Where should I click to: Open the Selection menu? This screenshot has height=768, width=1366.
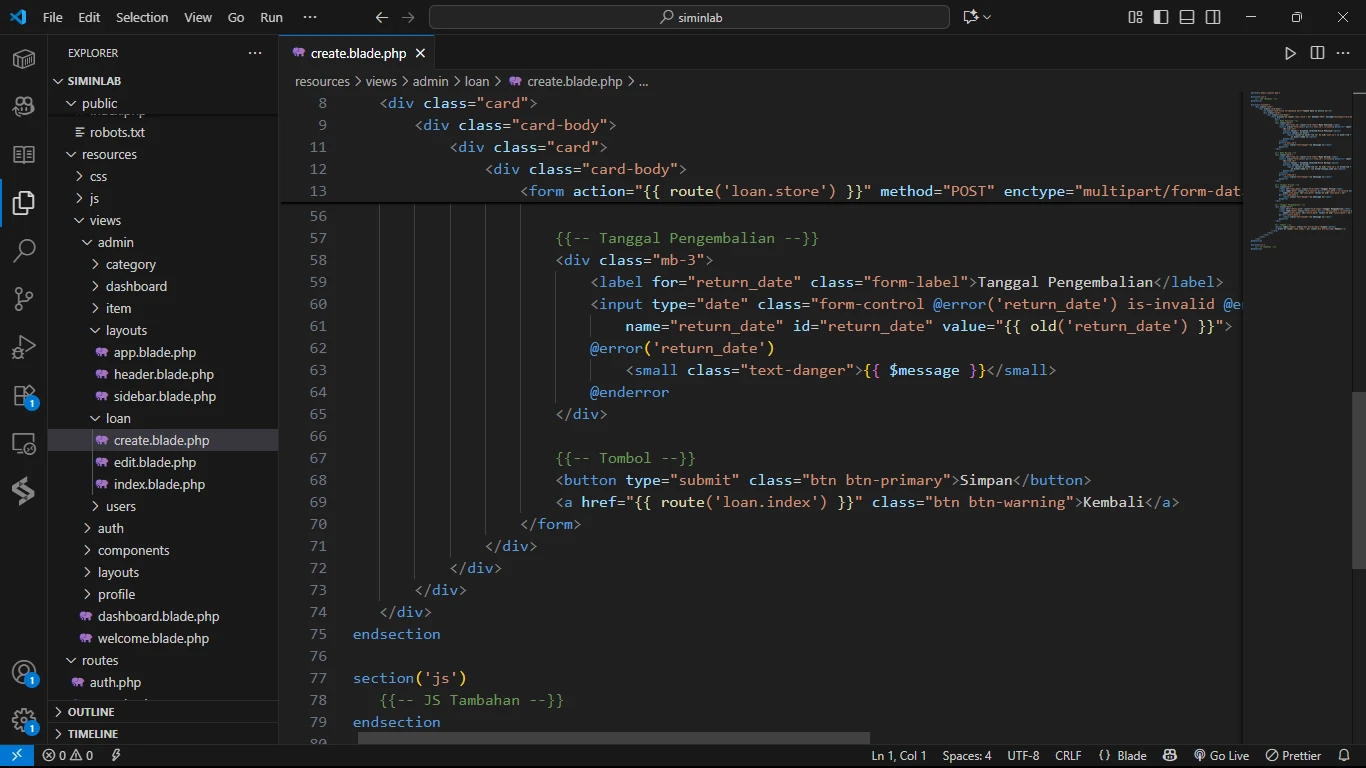pos(142,17)
